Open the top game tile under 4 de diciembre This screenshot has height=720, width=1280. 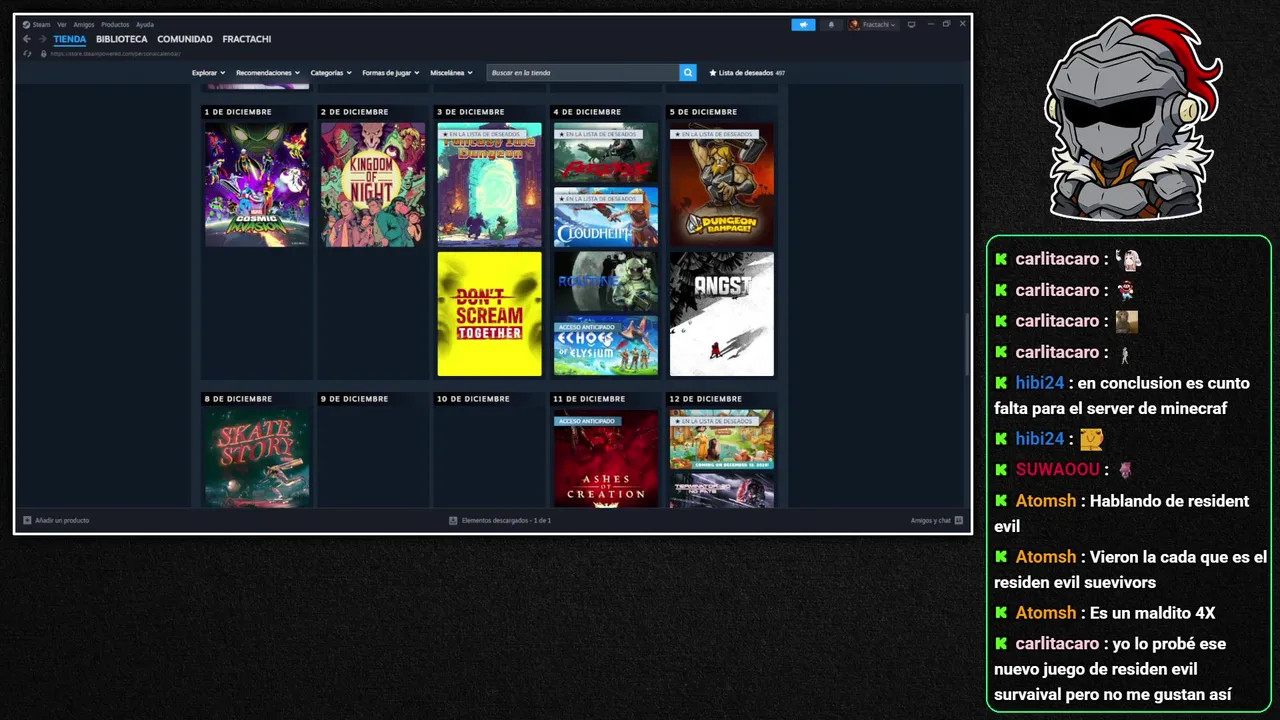point(606,153)
